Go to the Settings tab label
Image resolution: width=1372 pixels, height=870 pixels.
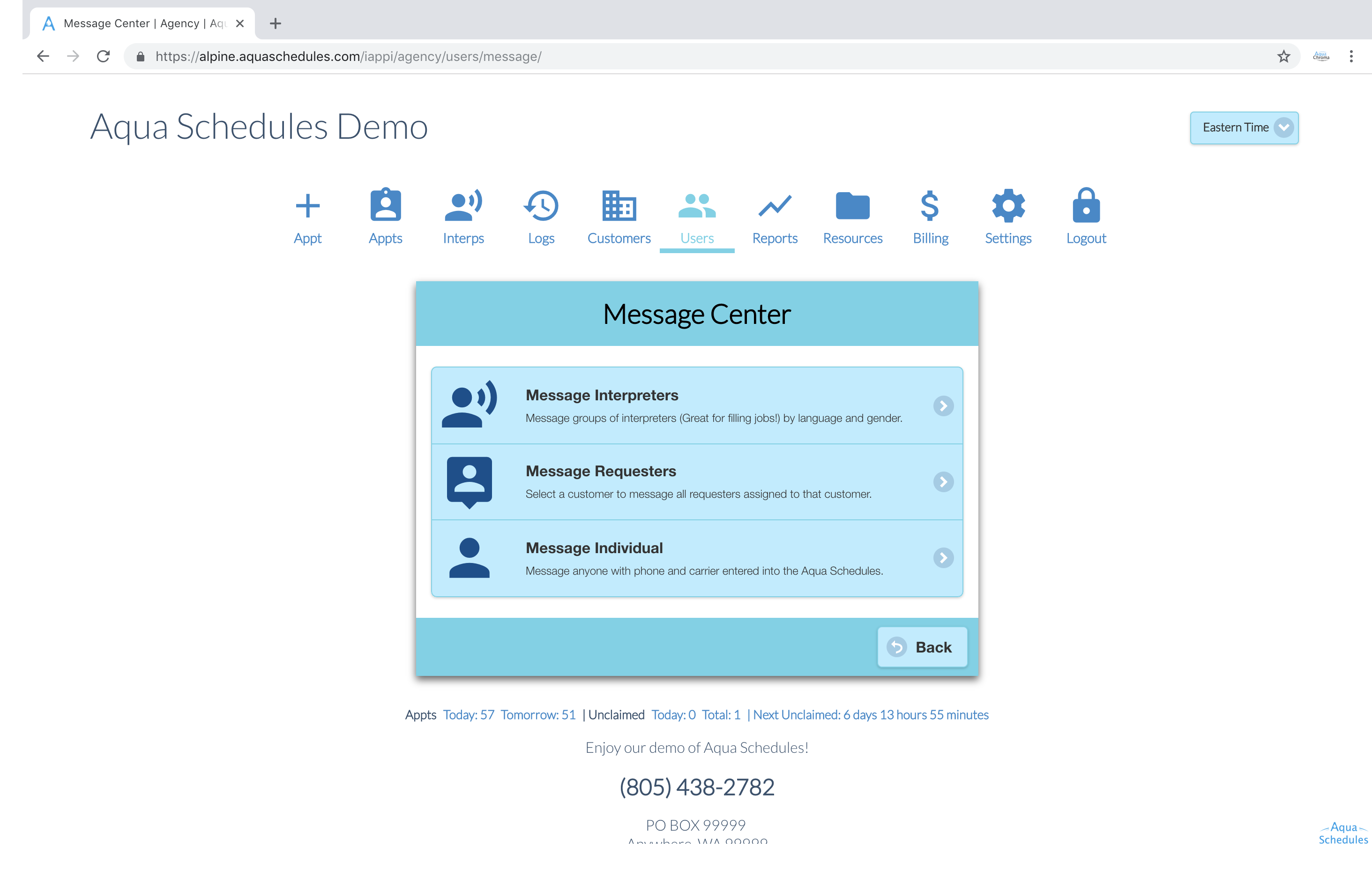(1008, 238)
